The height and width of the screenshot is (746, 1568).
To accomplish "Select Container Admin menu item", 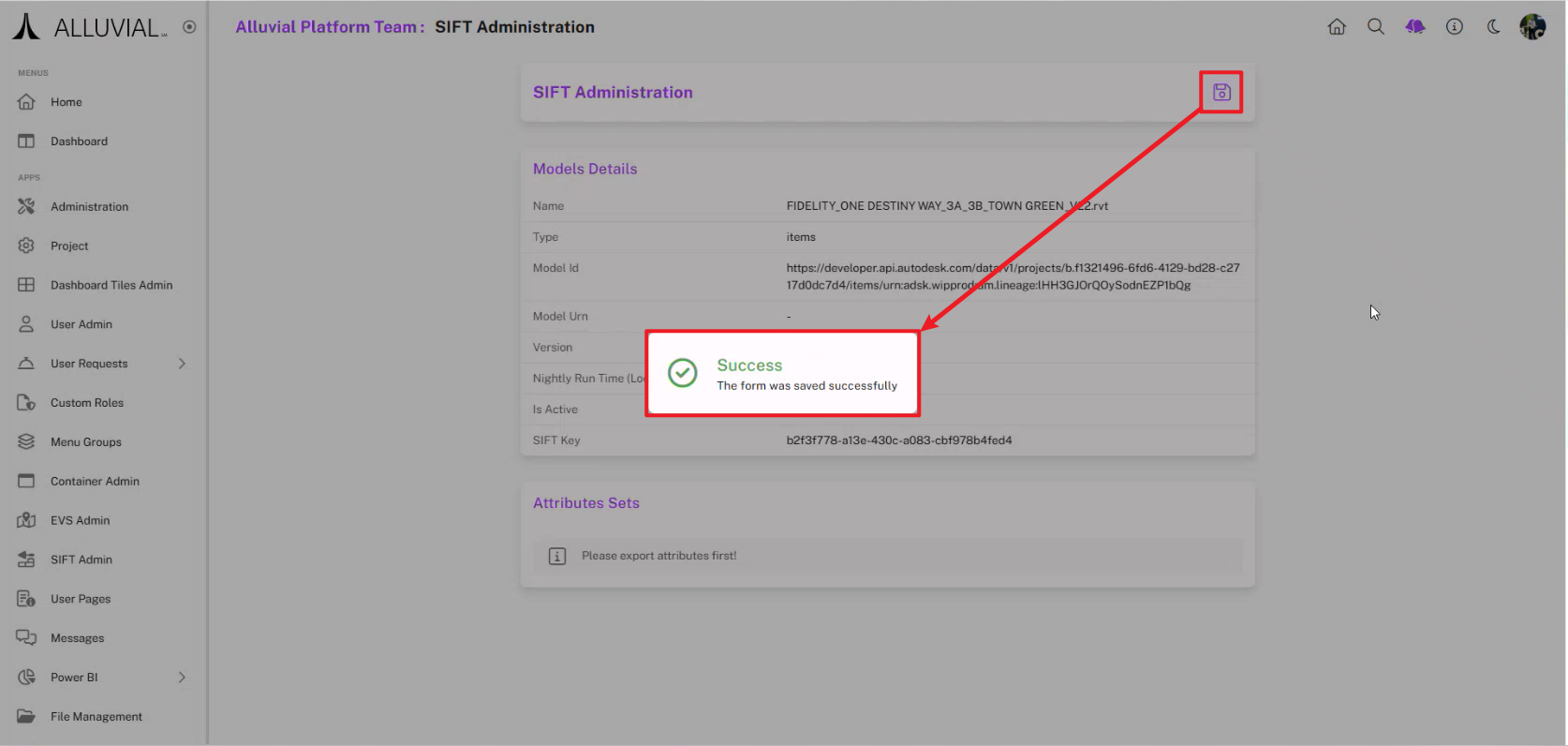I will pos(95,482).
